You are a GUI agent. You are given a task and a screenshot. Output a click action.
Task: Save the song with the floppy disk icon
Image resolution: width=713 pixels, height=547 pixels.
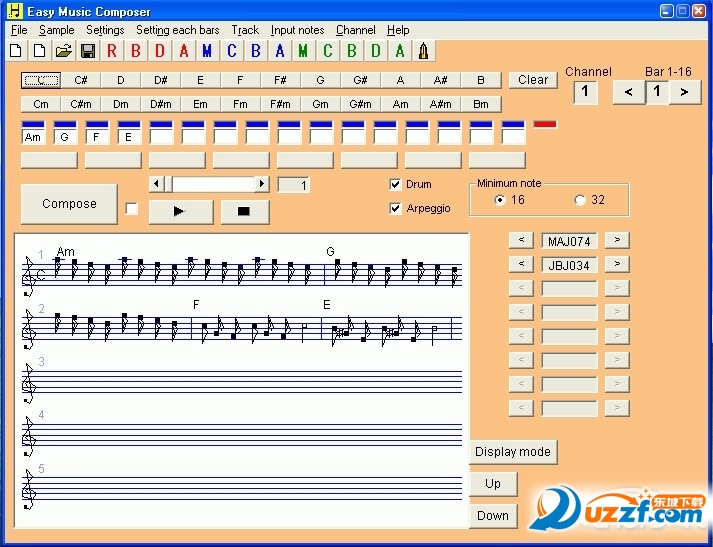pyautogui.click(x=88, y=51)
